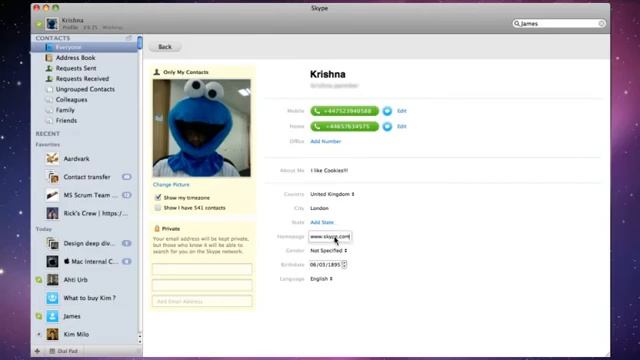This screenshot has height=360, width=640.
Task: Open Colleagues contact group
Action: (x=71, y=100)
